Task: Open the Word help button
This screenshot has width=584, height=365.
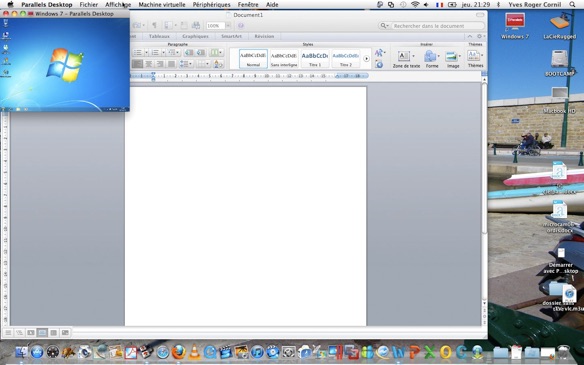Action: 241,25
